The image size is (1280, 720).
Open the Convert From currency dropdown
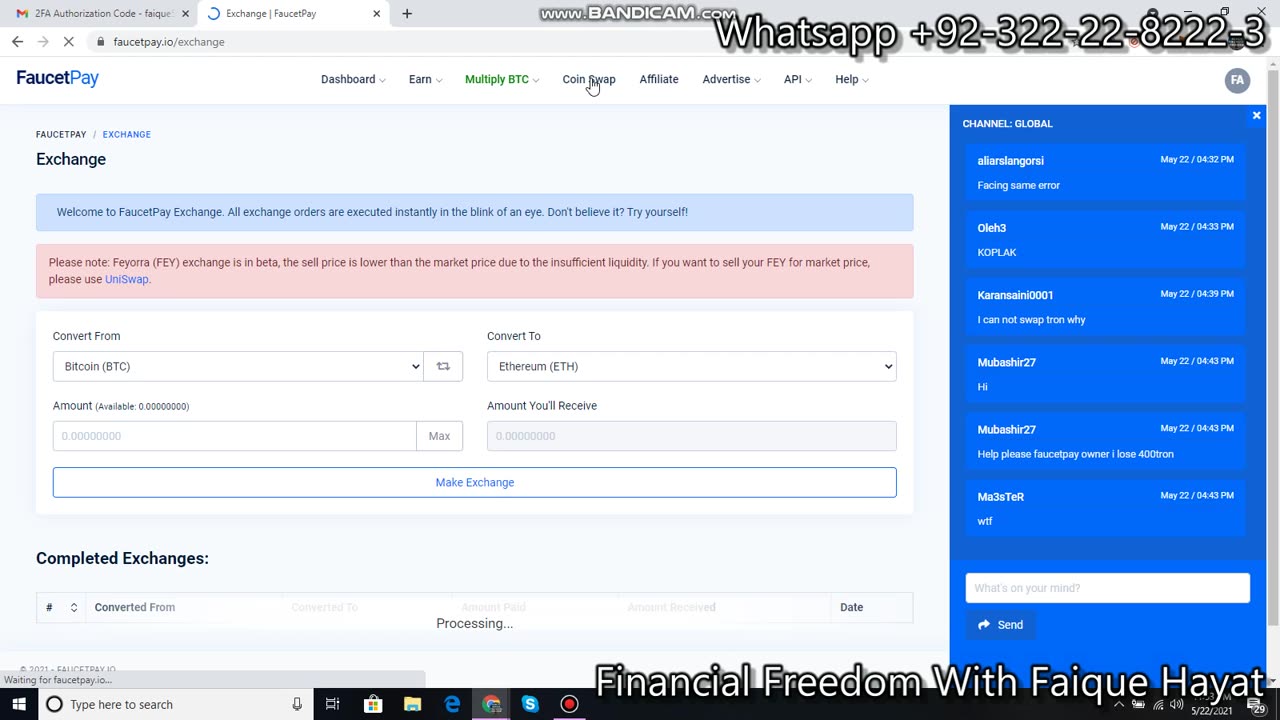[238, 366]
